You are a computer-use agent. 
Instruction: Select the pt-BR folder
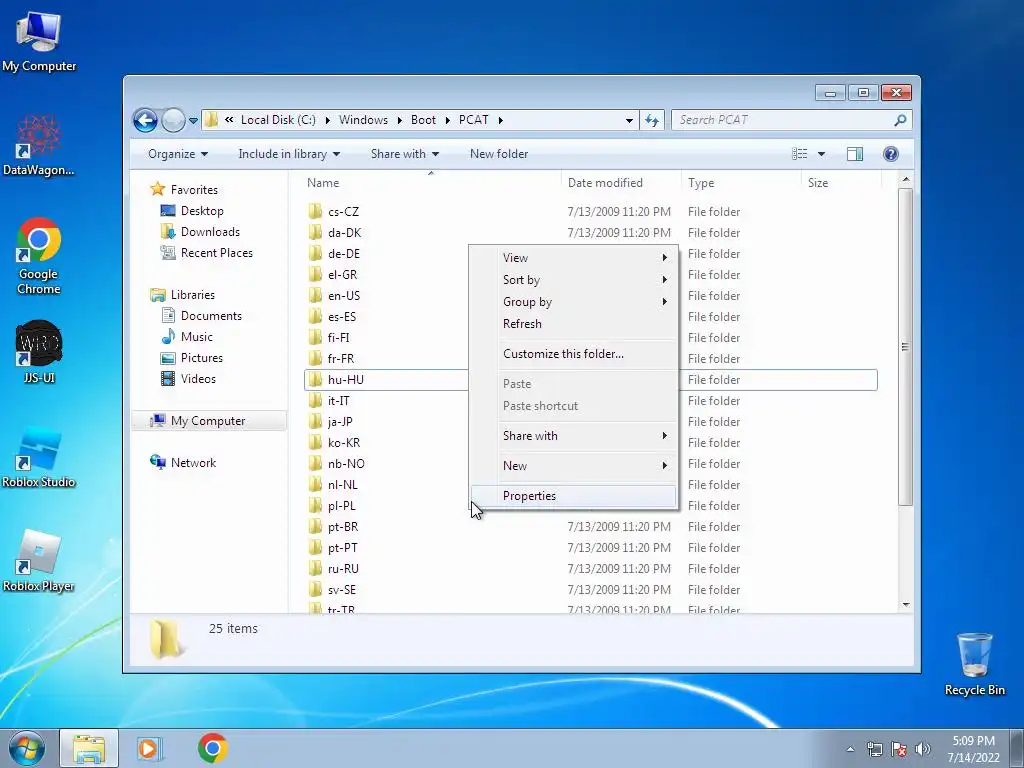343,526
